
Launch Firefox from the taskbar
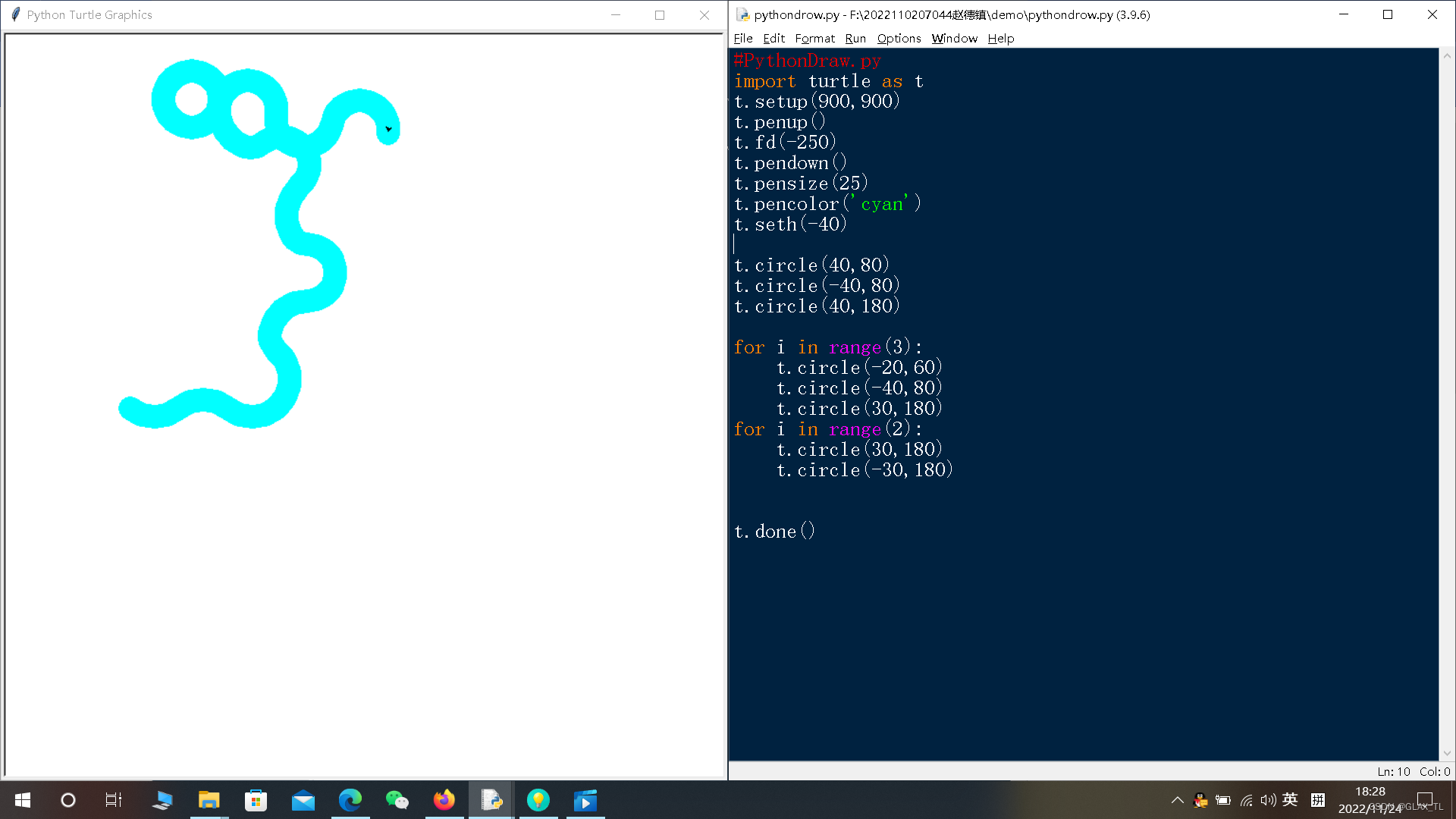point(444,800)
